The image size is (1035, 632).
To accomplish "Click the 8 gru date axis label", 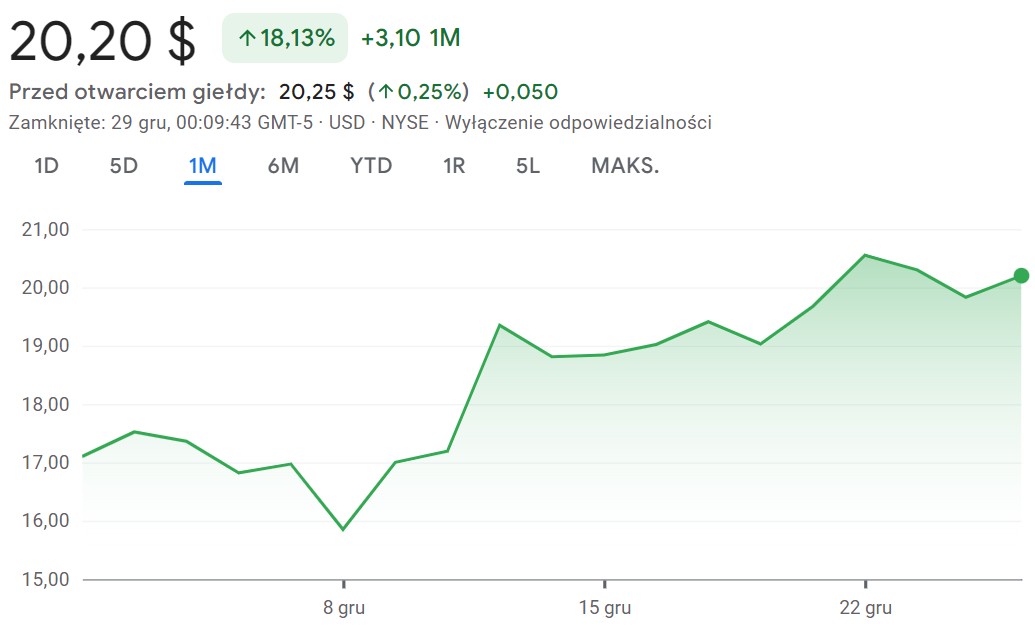I will [343, 608].
